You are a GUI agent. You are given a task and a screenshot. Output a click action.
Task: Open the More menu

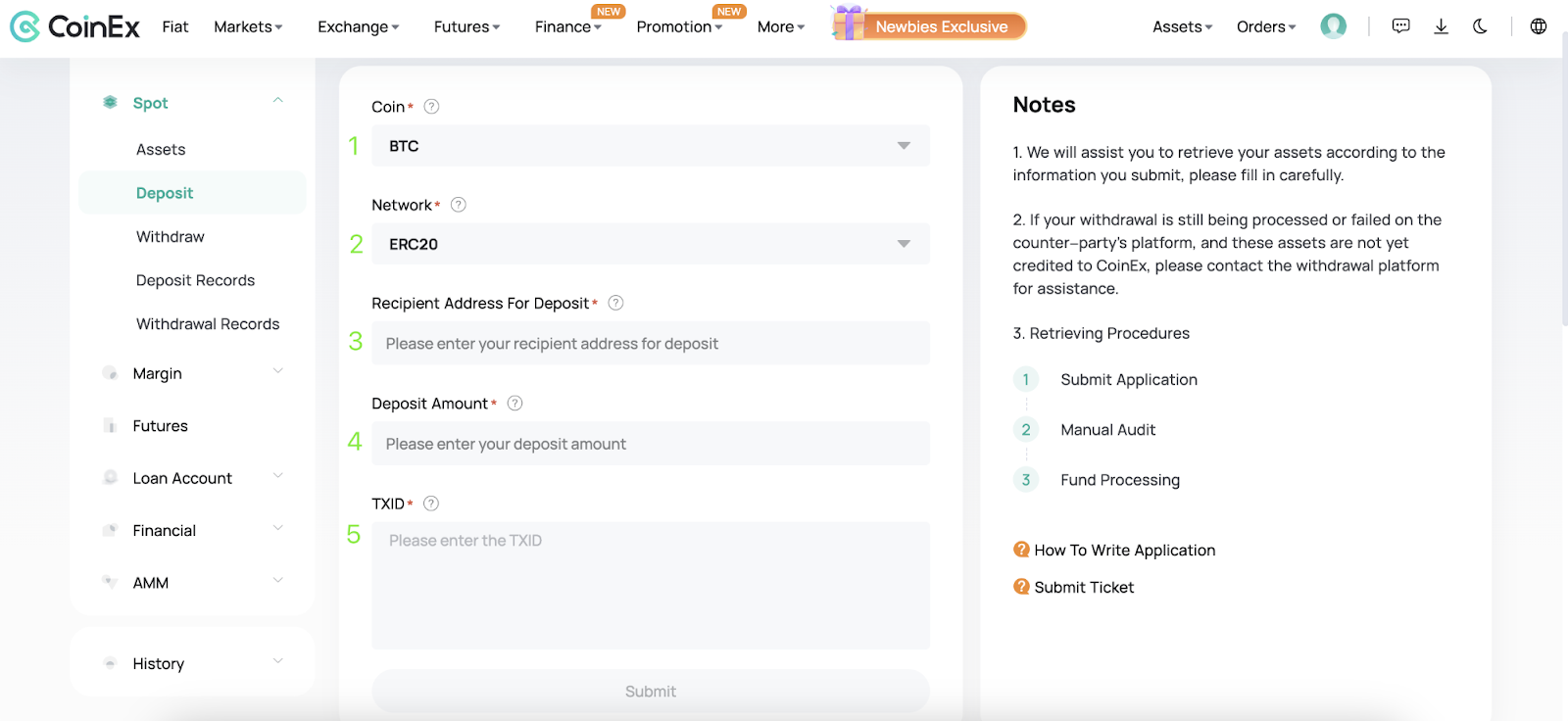coord(781,26)
